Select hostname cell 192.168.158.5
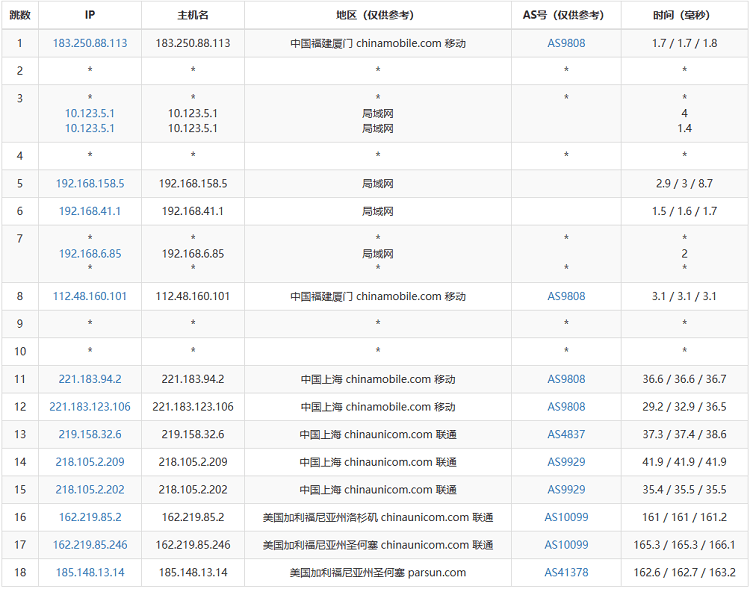 [193, 183]
